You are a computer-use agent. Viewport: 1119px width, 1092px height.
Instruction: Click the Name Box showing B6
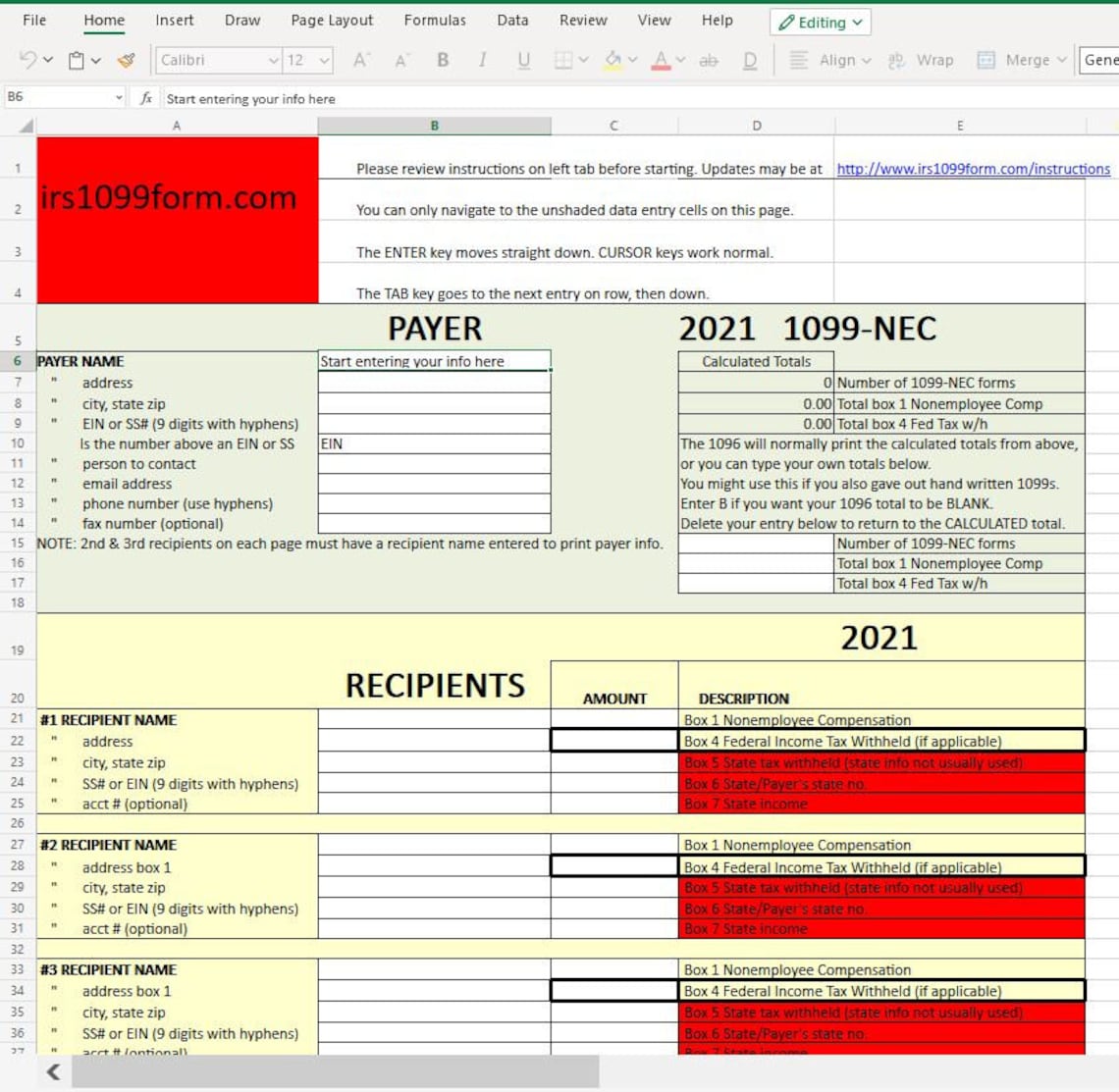(x=64, y=96)
